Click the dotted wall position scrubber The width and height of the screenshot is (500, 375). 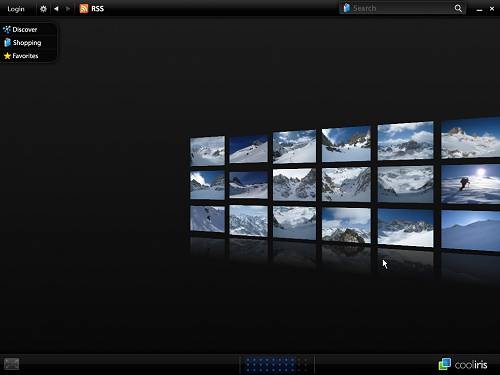276,365
